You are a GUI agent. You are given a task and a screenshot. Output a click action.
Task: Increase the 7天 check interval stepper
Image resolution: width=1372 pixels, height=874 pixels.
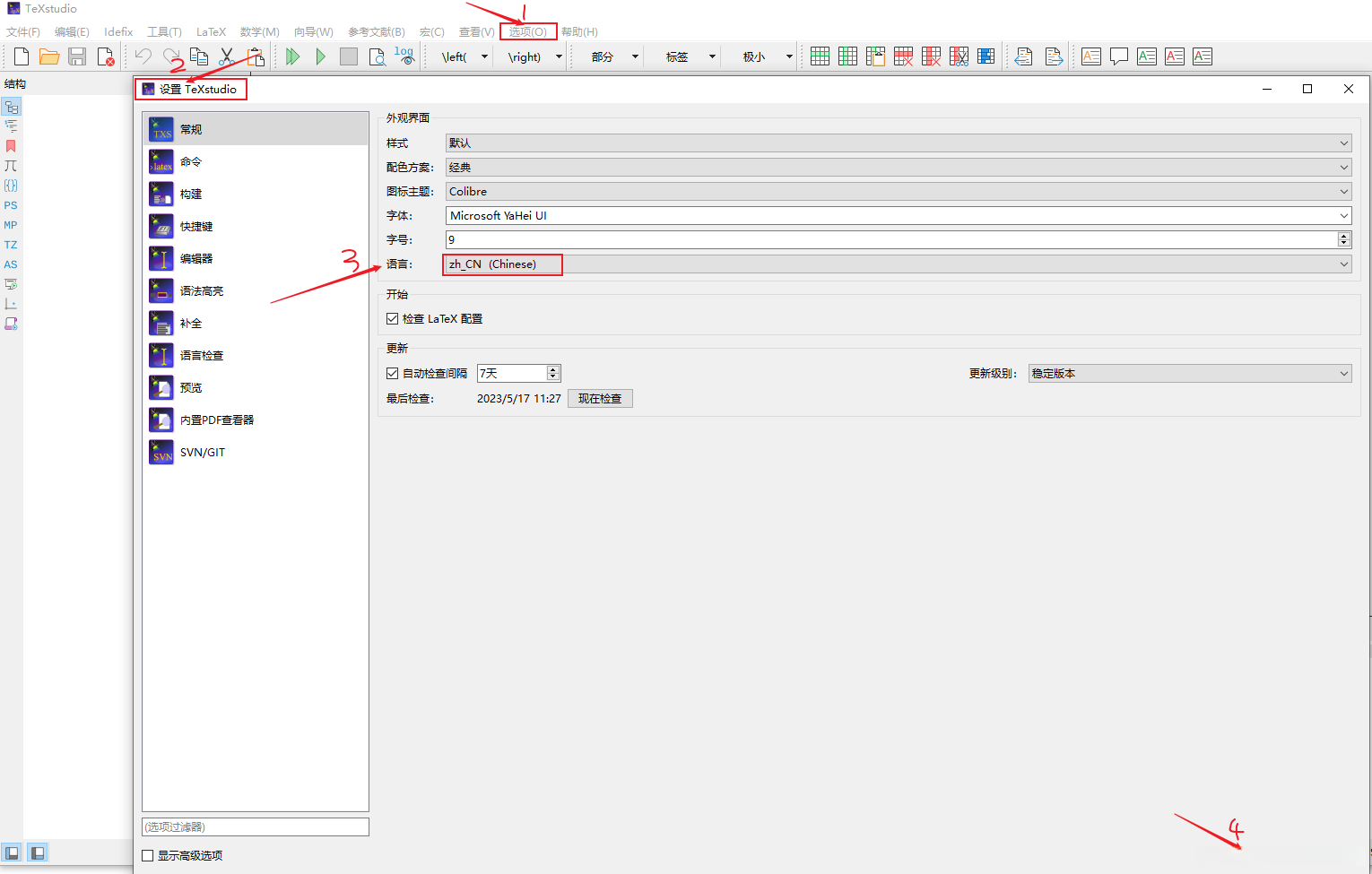pyautogui.click(x=553, y=369)
